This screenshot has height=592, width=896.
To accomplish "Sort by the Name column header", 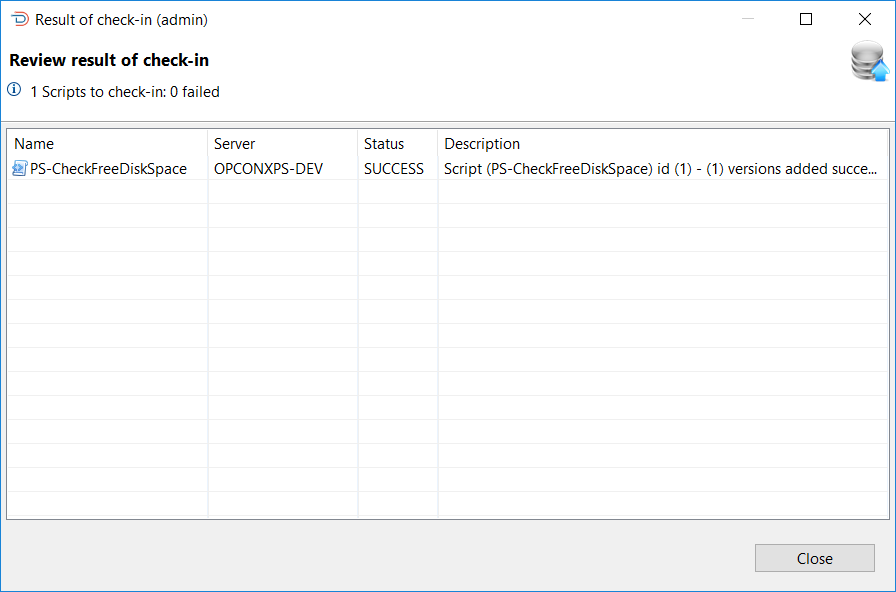I will 107,143.
